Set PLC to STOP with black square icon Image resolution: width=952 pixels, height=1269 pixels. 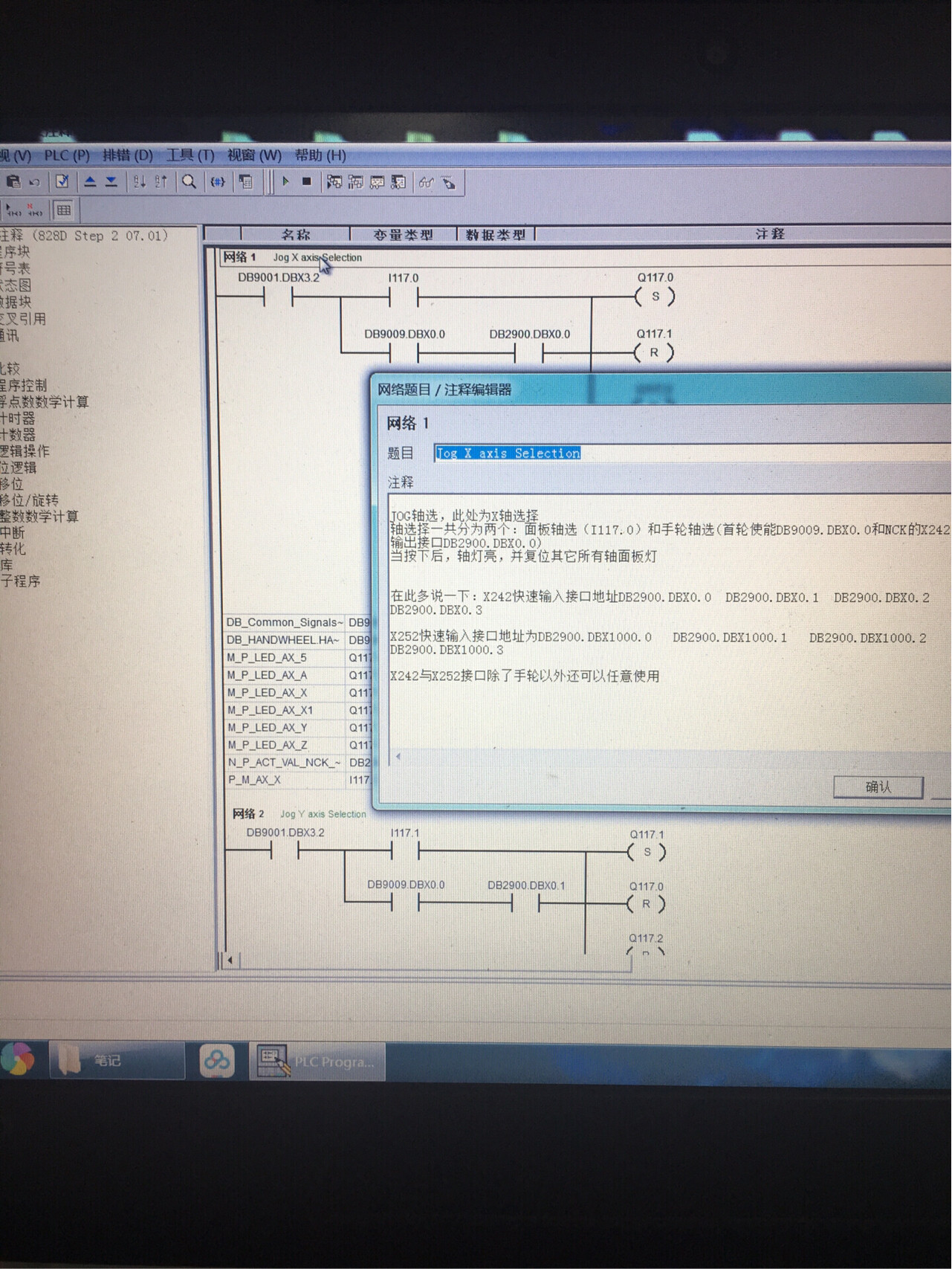(x=306, y=181)
